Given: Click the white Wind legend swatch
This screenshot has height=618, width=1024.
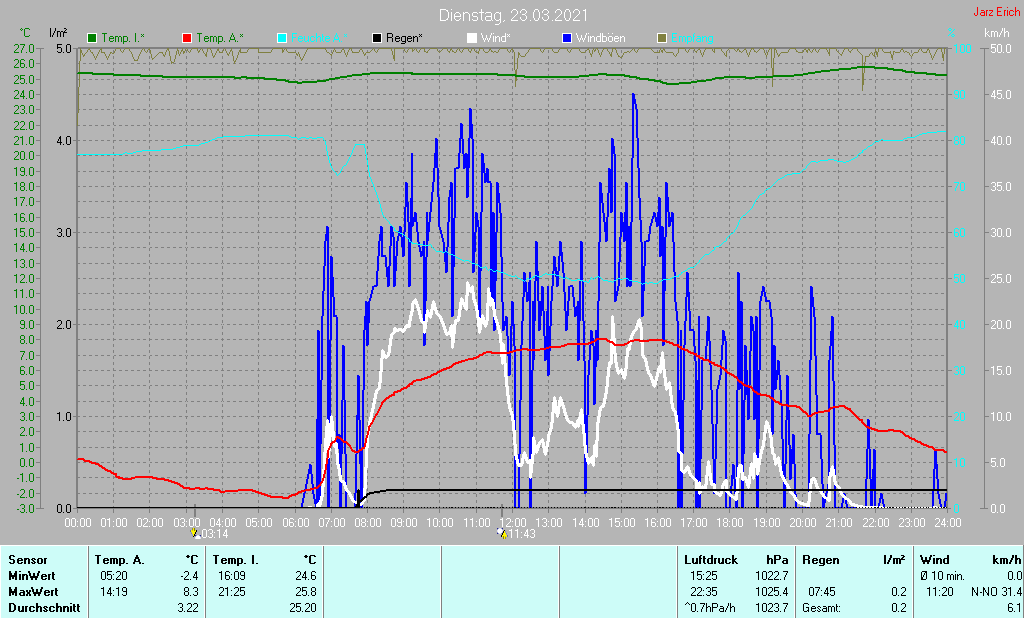Looking at the screenshot, I should coord(472,39).
